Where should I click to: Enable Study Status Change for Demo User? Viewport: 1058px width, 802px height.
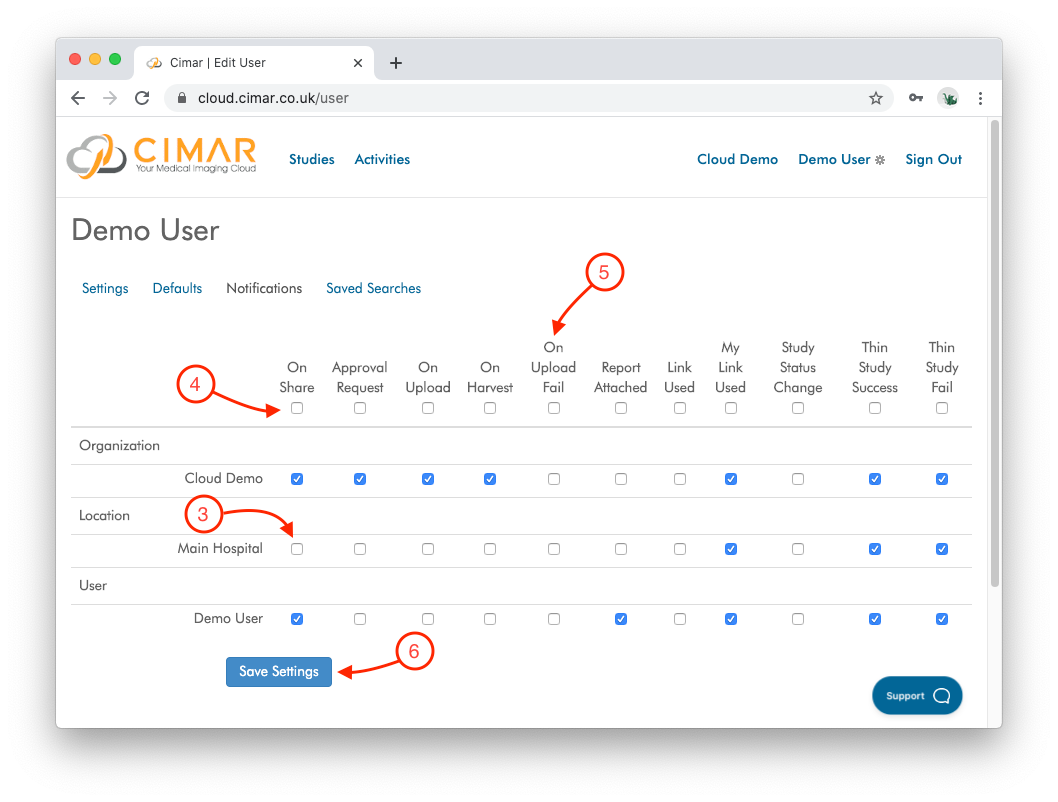[798, 619]
